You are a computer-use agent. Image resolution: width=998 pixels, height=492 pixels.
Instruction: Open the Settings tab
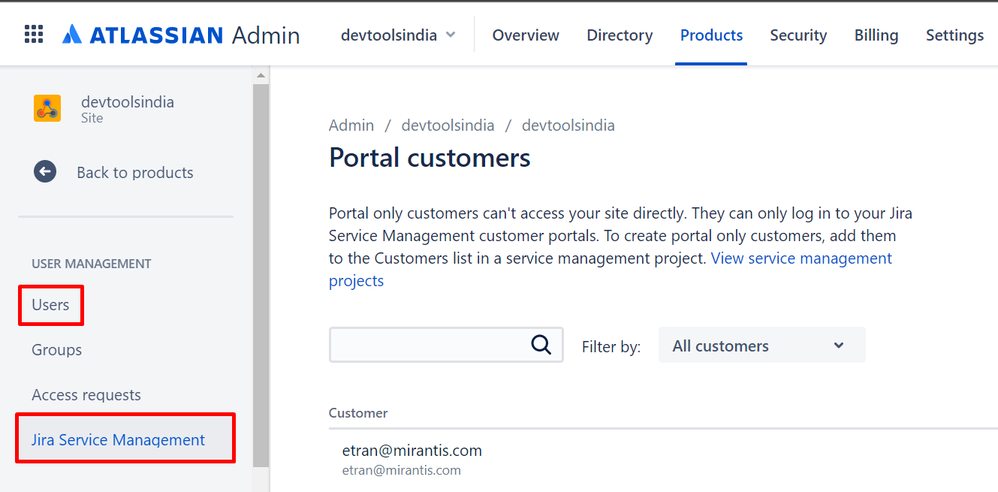point(954,35)
